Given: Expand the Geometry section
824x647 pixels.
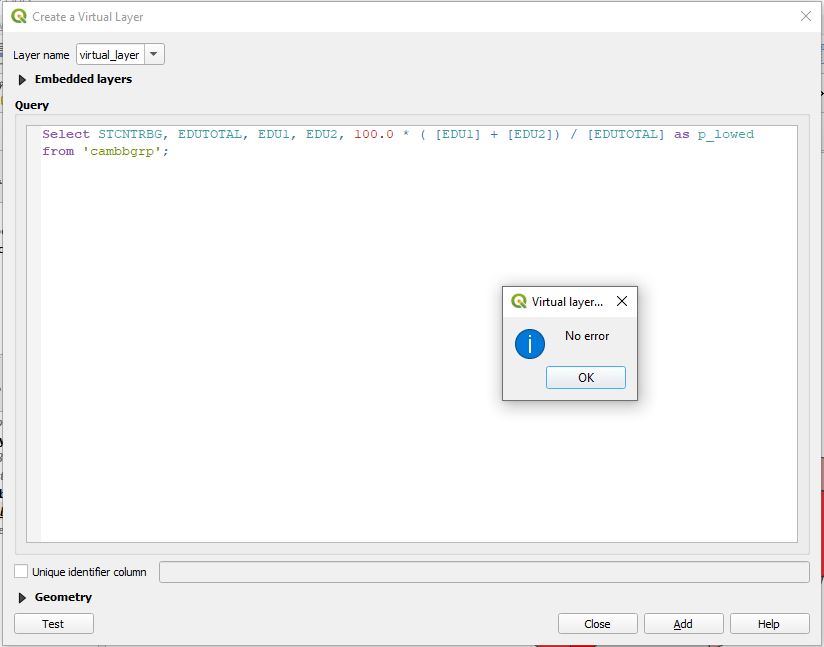Looking at the screenshot, I should tap(23, 598).
